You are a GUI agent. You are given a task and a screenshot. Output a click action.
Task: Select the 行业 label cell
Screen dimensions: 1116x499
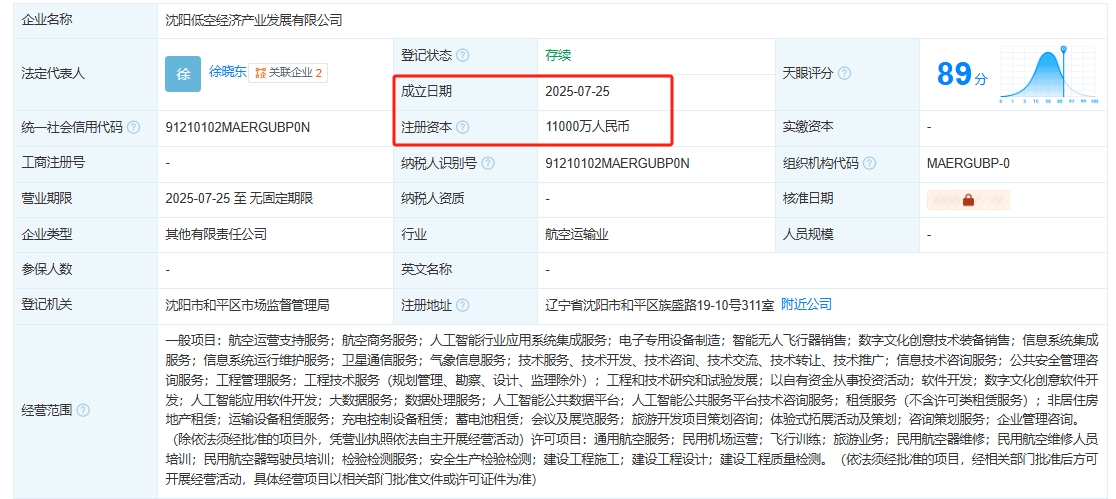tap(465, 234)
